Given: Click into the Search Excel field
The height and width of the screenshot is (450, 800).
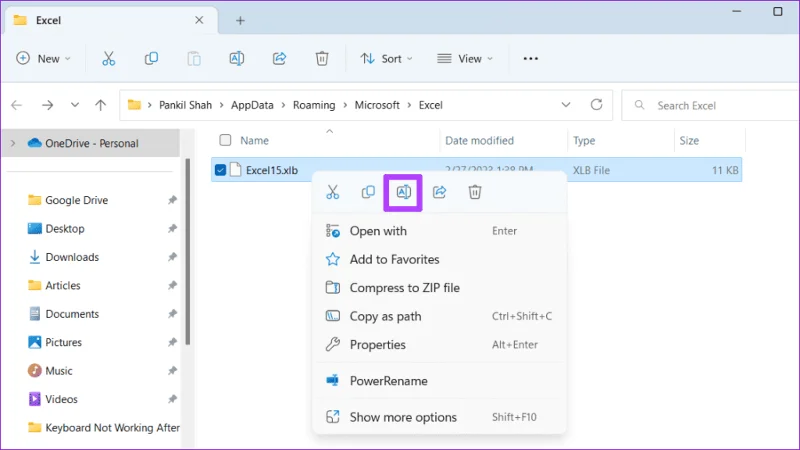Looking at the screenshot, I should tap(710, 106).
